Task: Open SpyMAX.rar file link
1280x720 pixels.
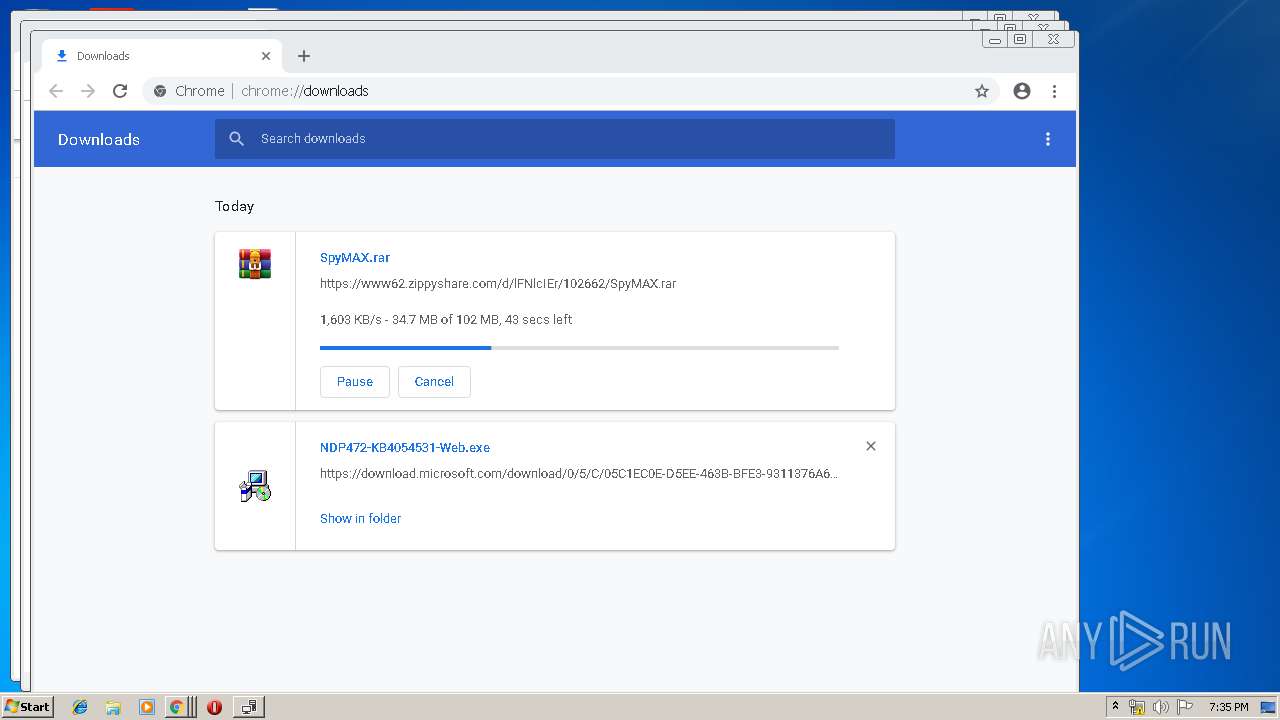Action: tap(355, 258)
